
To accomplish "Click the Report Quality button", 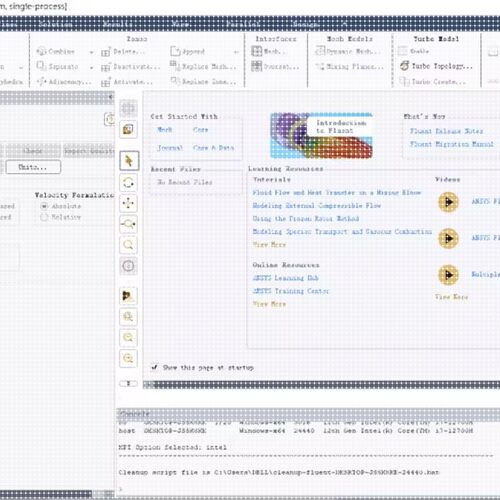I will pos(89,151).
